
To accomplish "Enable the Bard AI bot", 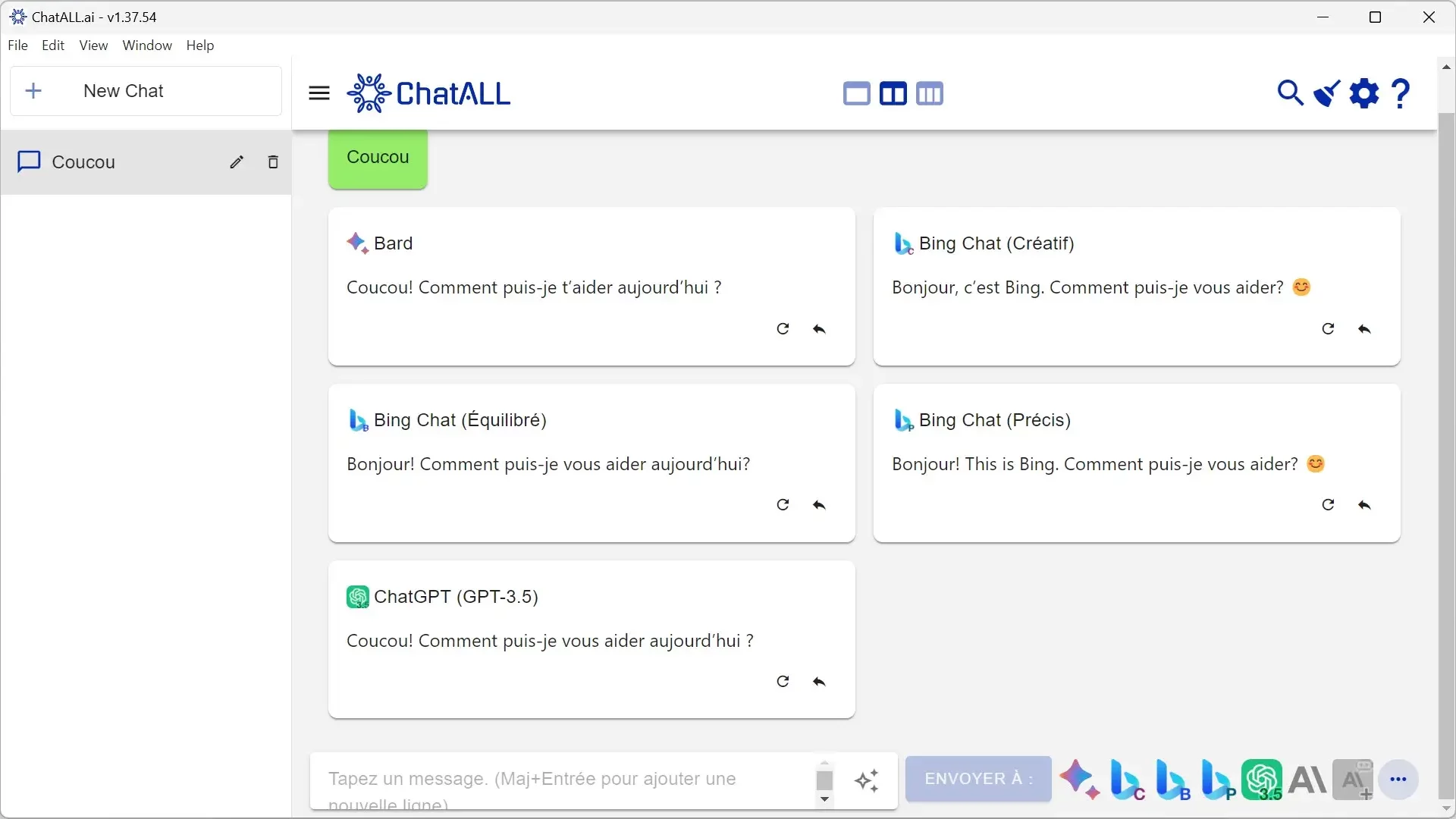I will pyautogui.click(x=1079, y=779).
